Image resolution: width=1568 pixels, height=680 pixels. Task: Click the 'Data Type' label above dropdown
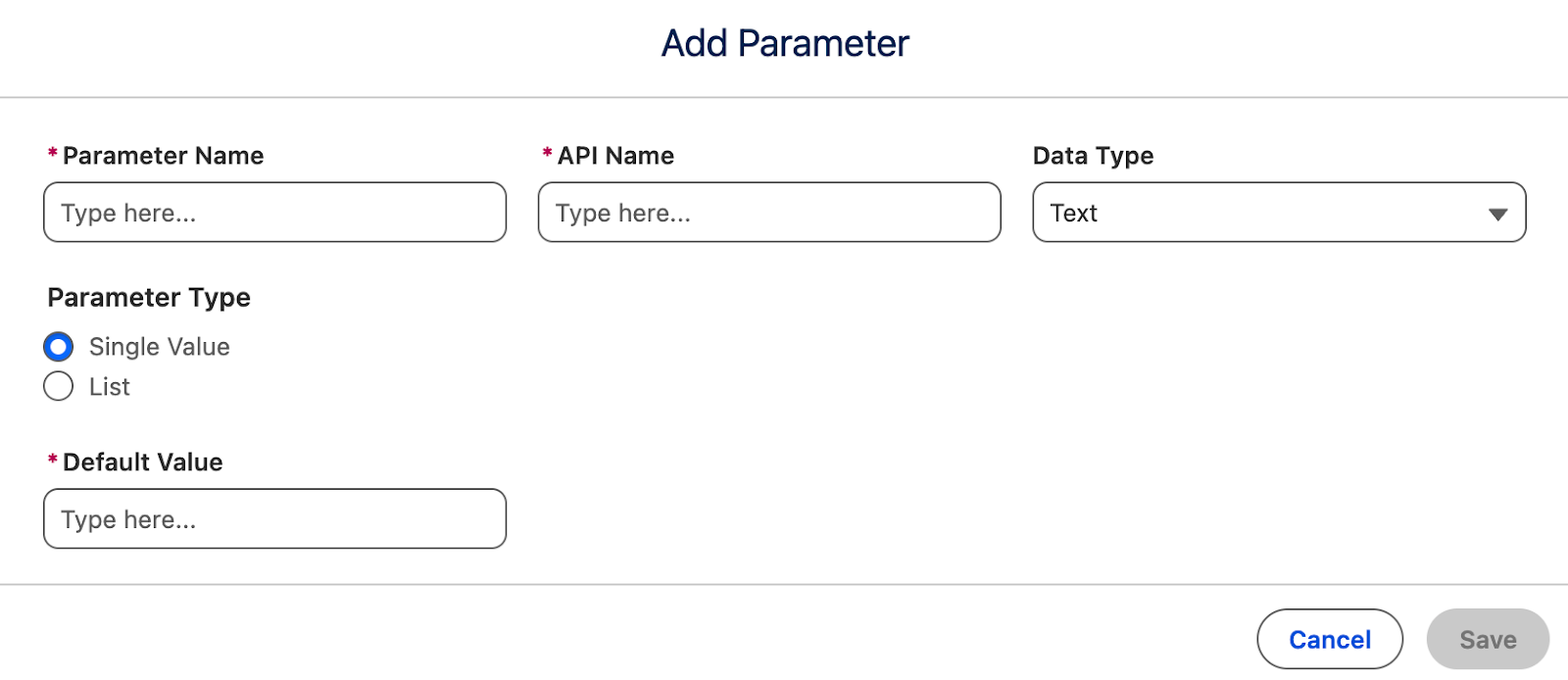point(1093,156)
